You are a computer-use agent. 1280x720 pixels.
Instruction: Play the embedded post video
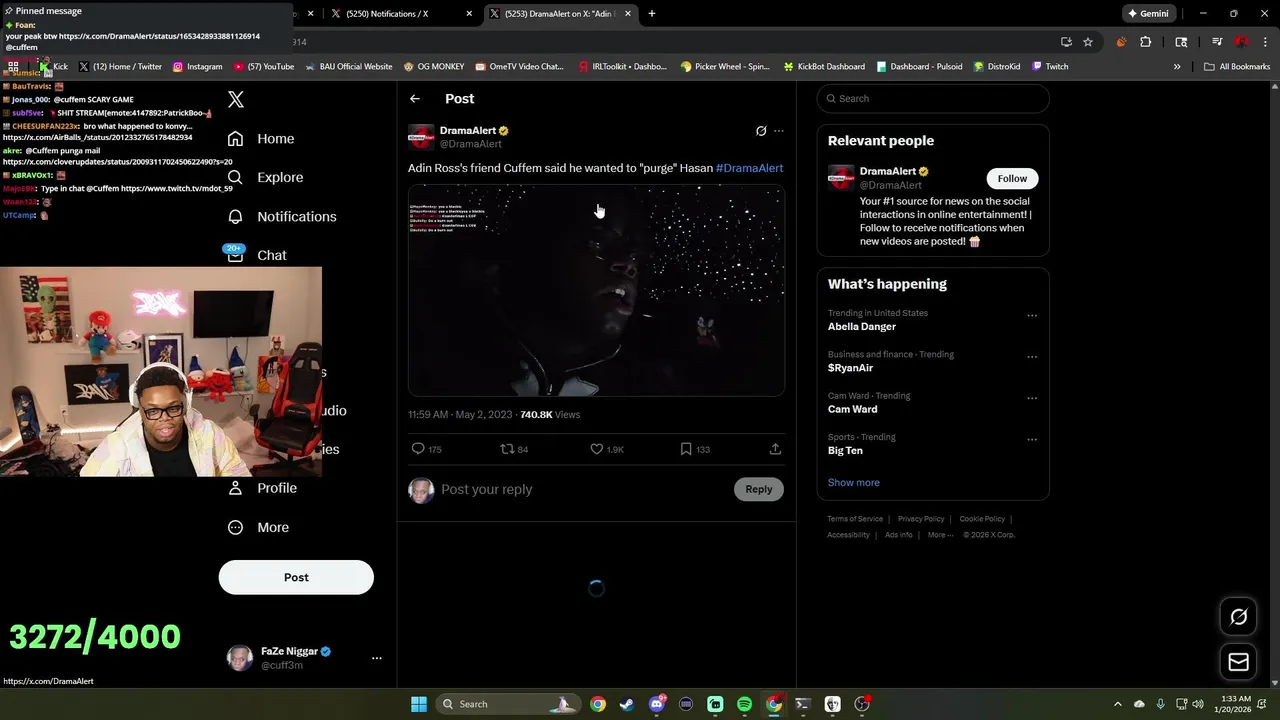596,291
